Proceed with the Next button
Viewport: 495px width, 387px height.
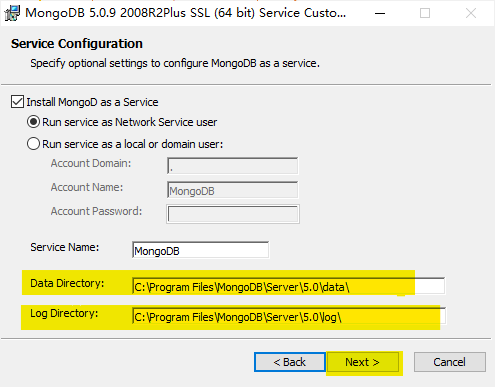point(363,362)
